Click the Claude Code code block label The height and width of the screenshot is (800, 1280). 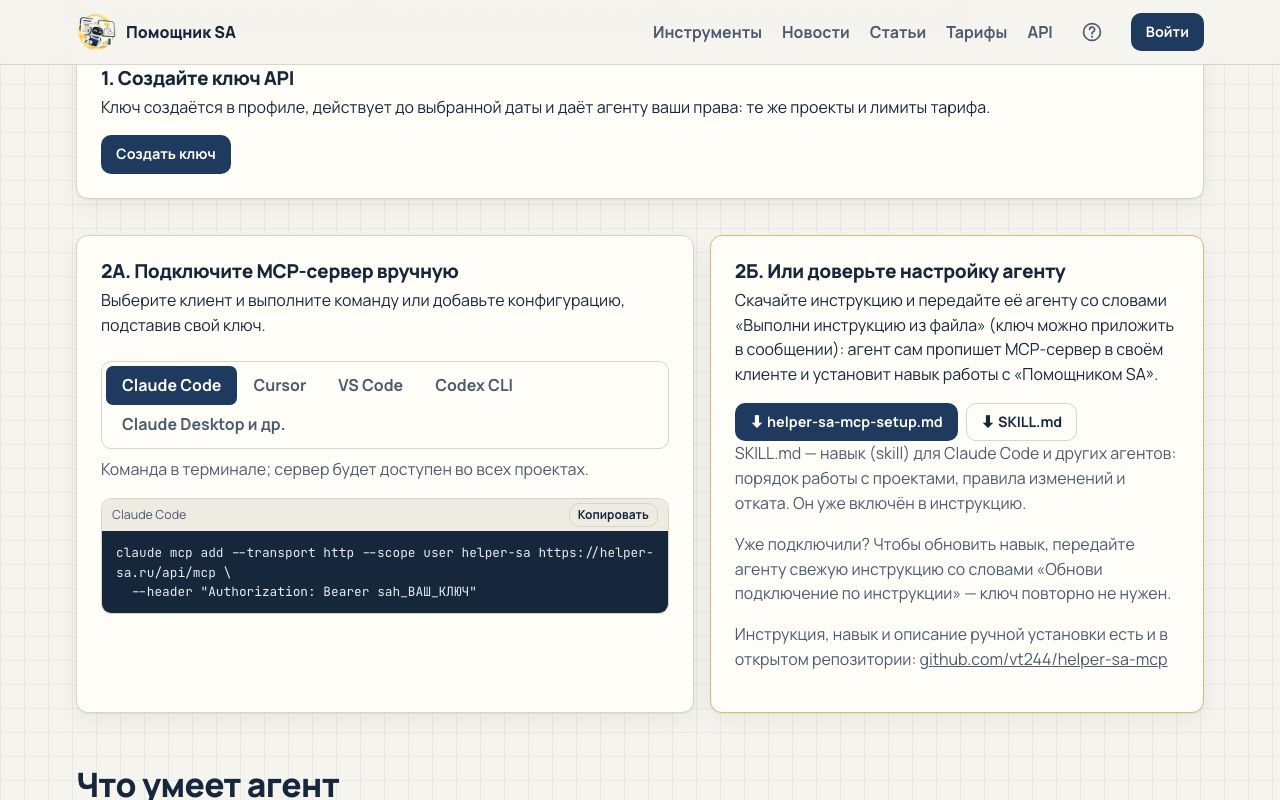tap(149, 514)
